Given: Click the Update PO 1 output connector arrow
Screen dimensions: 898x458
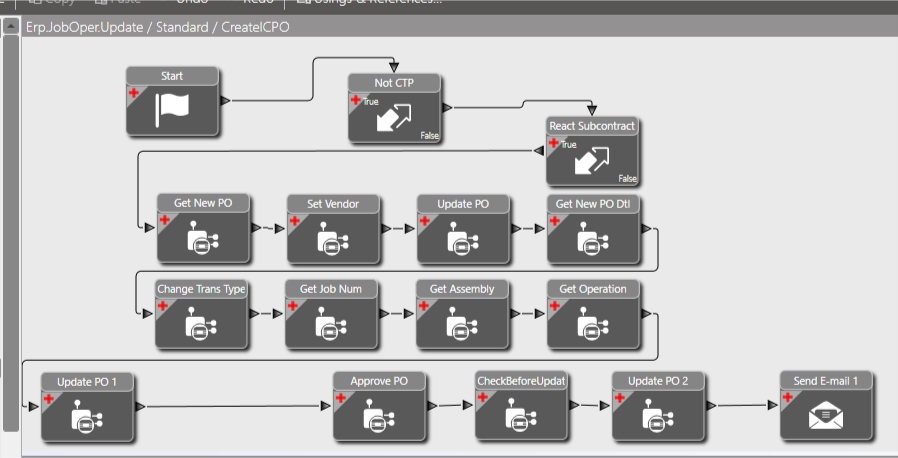Looking at the screenshot, I should [x=141, y=407].
